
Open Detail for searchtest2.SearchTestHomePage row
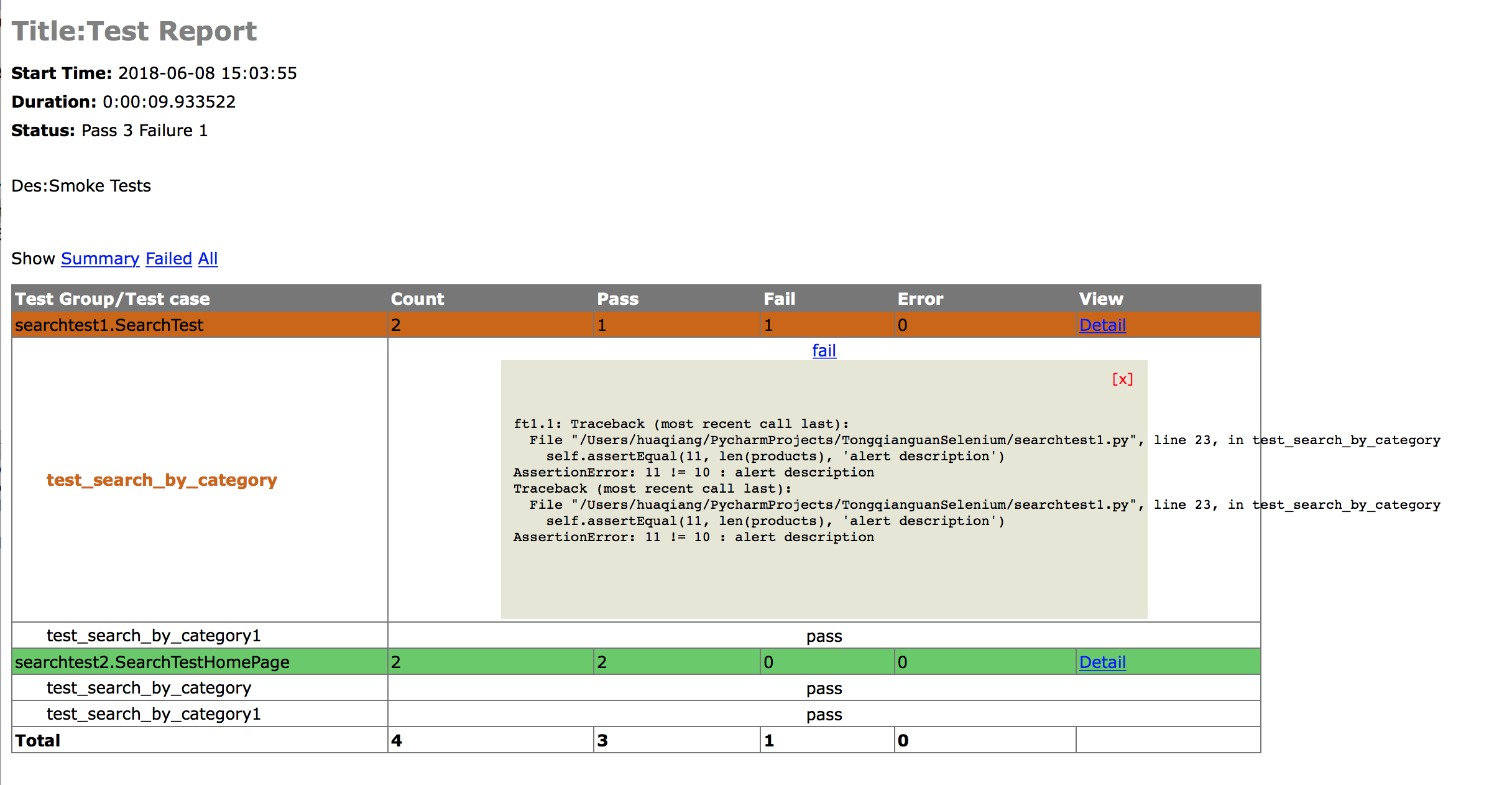click(1102, 662)
